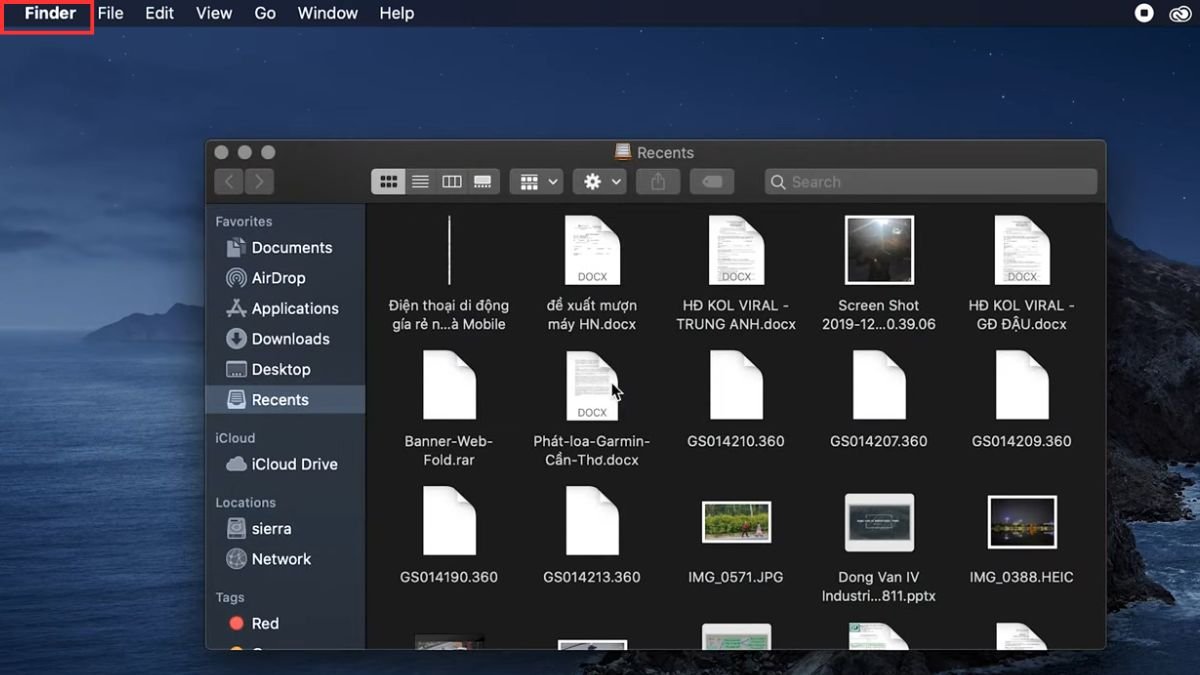Switch to list view in toolbar
Image resolution: width=1200 pixels, height=675 pixels.
coord(420,182)
